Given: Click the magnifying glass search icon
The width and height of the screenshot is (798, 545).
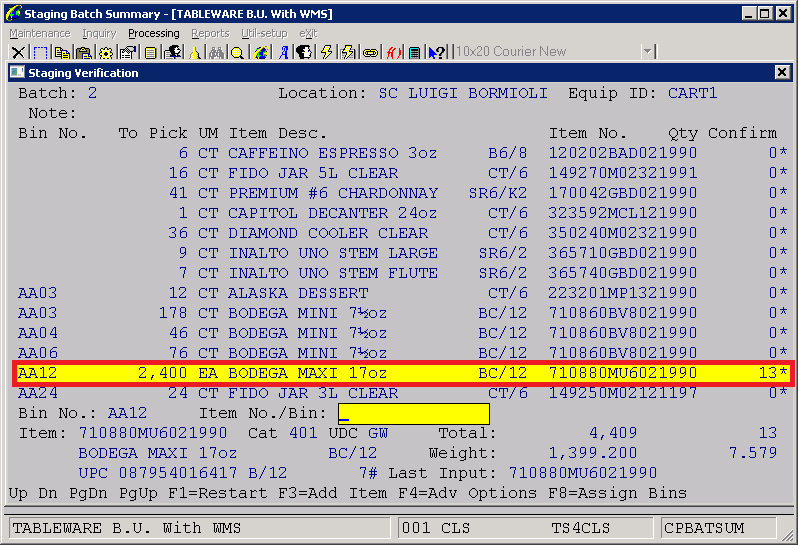Looking at the screenshot, I should pyautogui.click(x=237, y=52).
